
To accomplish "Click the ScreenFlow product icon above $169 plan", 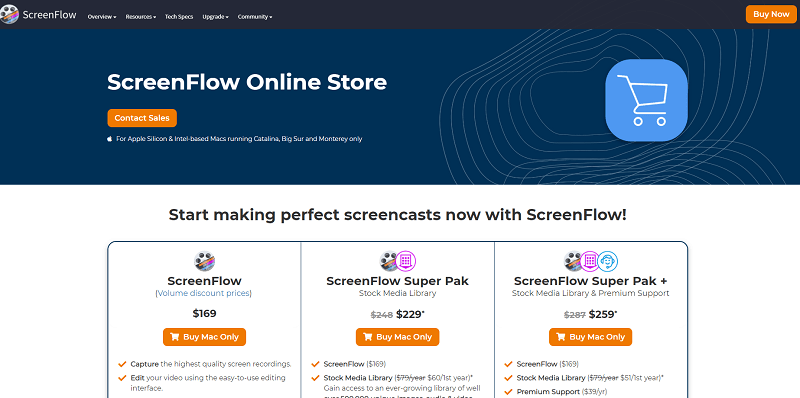I will click(205, 261).
